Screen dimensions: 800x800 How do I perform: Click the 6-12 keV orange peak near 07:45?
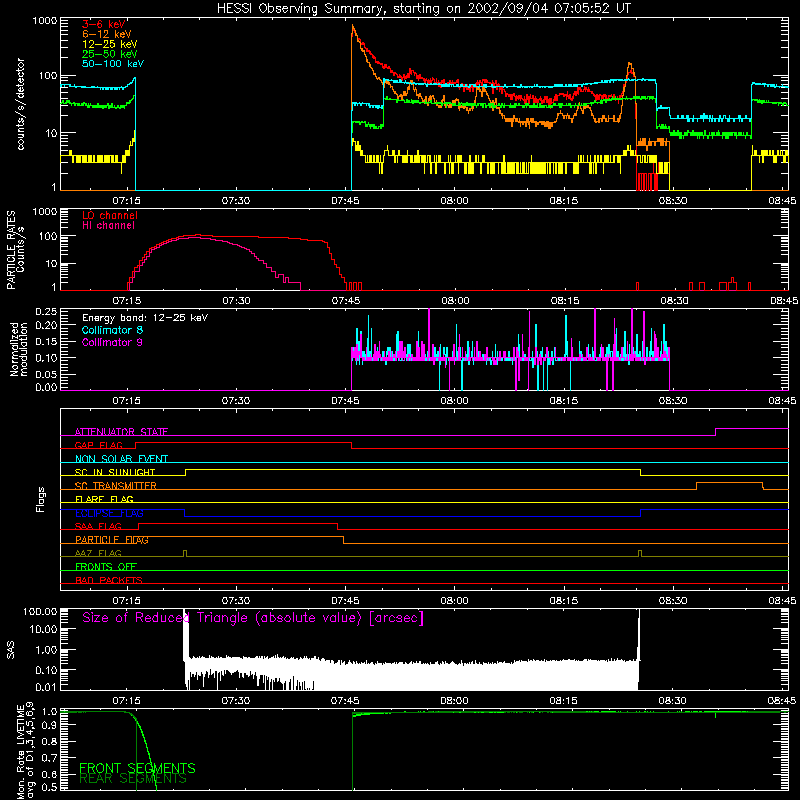click(353, 27)
